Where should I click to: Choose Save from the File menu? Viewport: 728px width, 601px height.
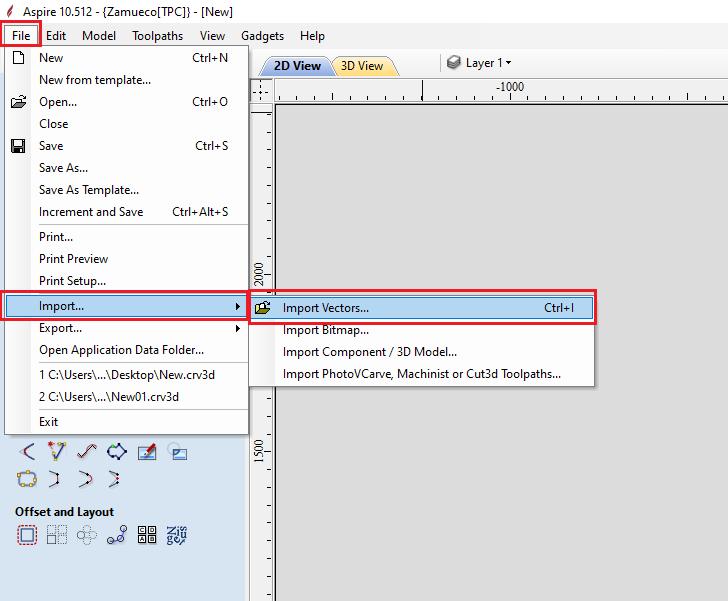click(x=126, y=146)
